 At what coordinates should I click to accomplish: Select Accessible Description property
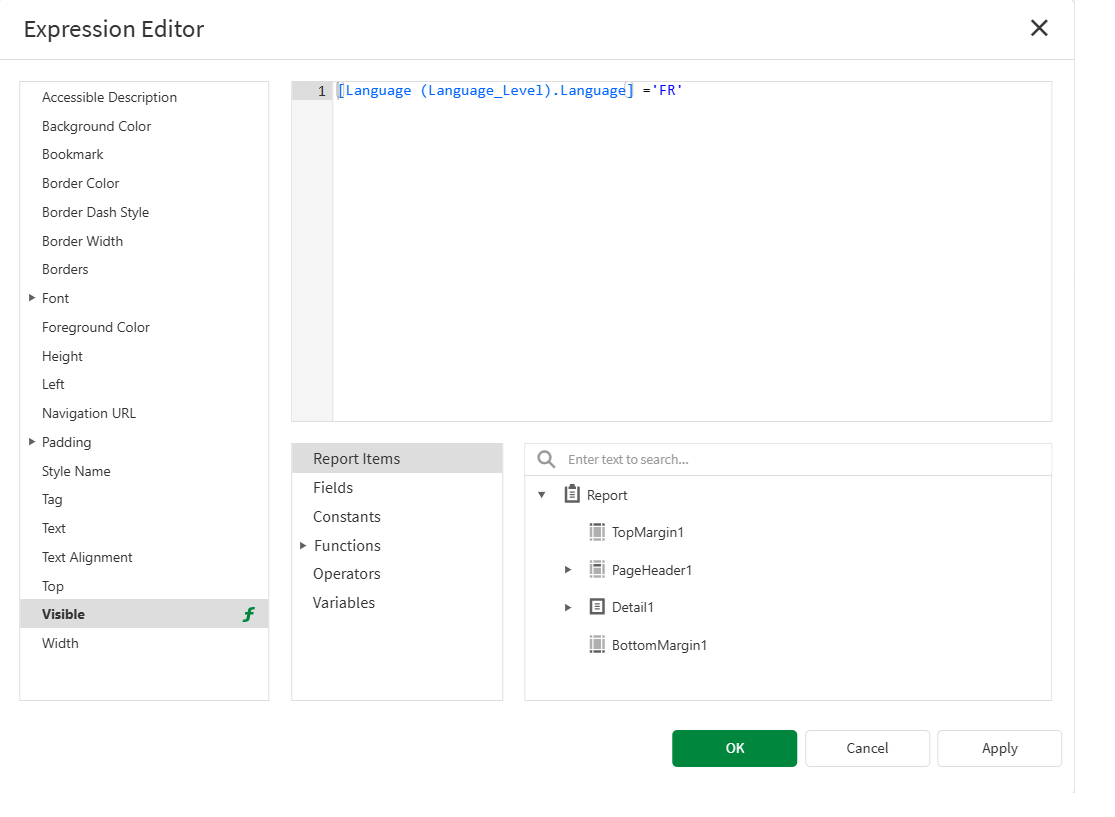point(110,97)
